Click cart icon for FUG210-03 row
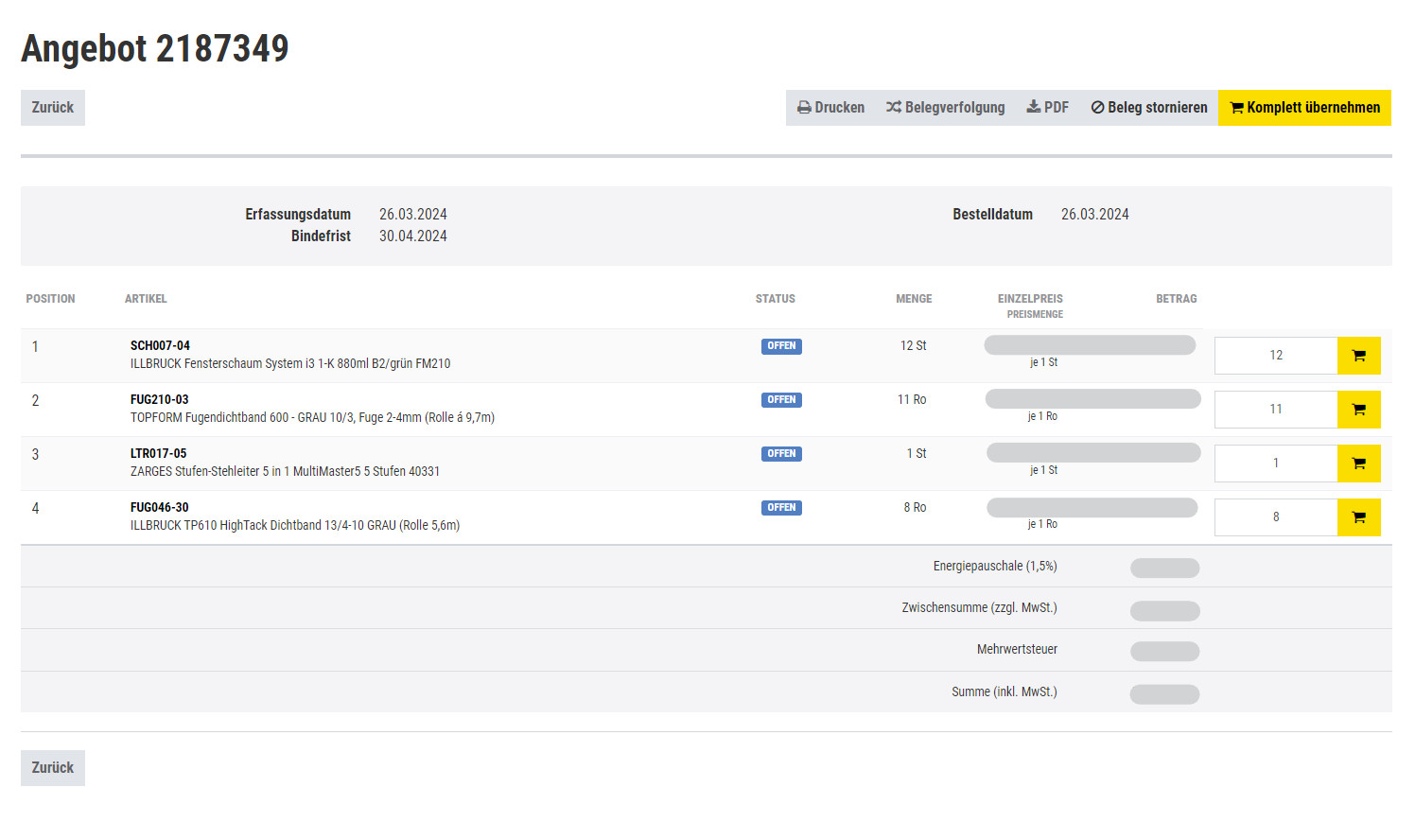 click(1358, 410)
